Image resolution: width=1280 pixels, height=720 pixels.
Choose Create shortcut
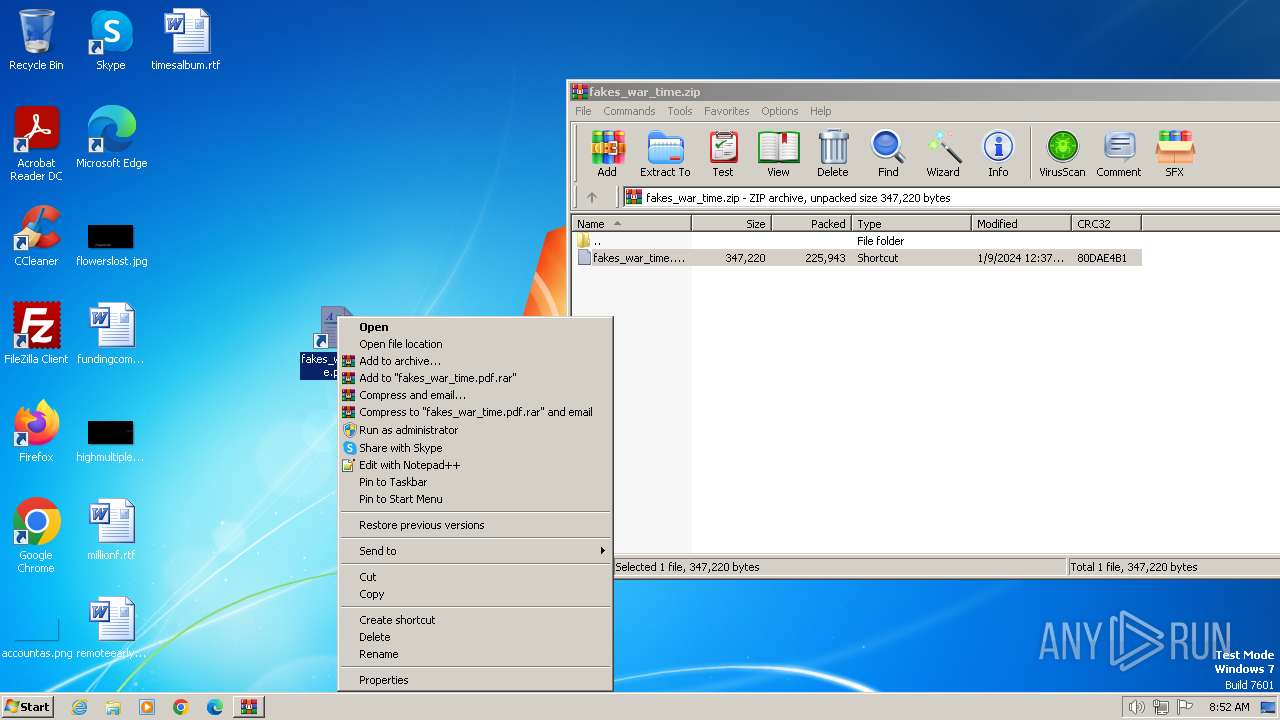coord(475,620)
